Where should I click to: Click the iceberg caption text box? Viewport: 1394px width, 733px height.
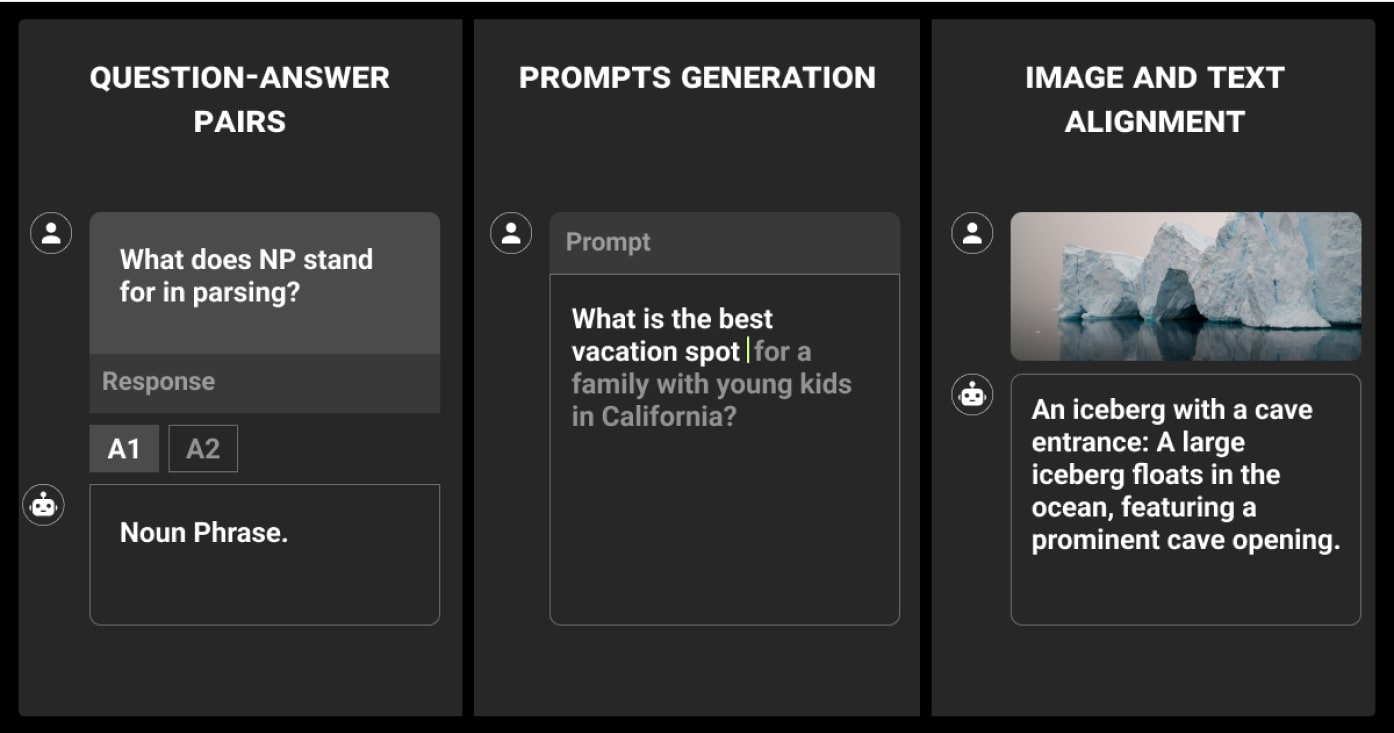(1185, 500)
